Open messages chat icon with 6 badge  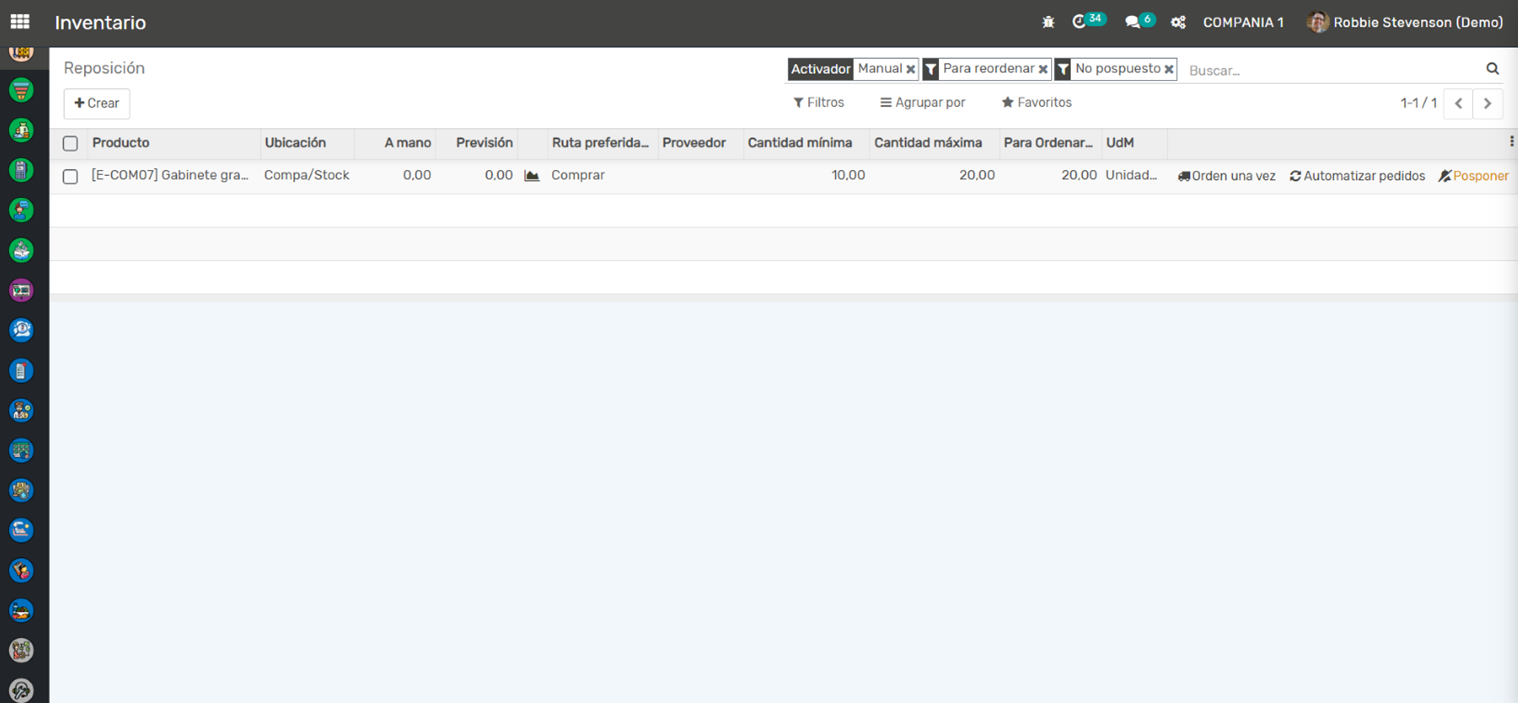point(1133,22)
